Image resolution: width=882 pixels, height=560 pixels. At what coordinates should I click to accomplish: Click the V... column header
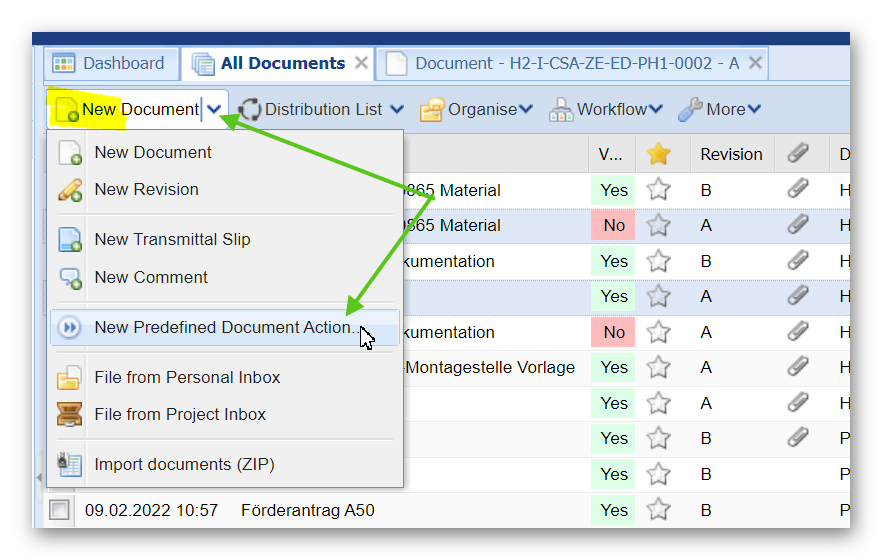tap(610, 154)
